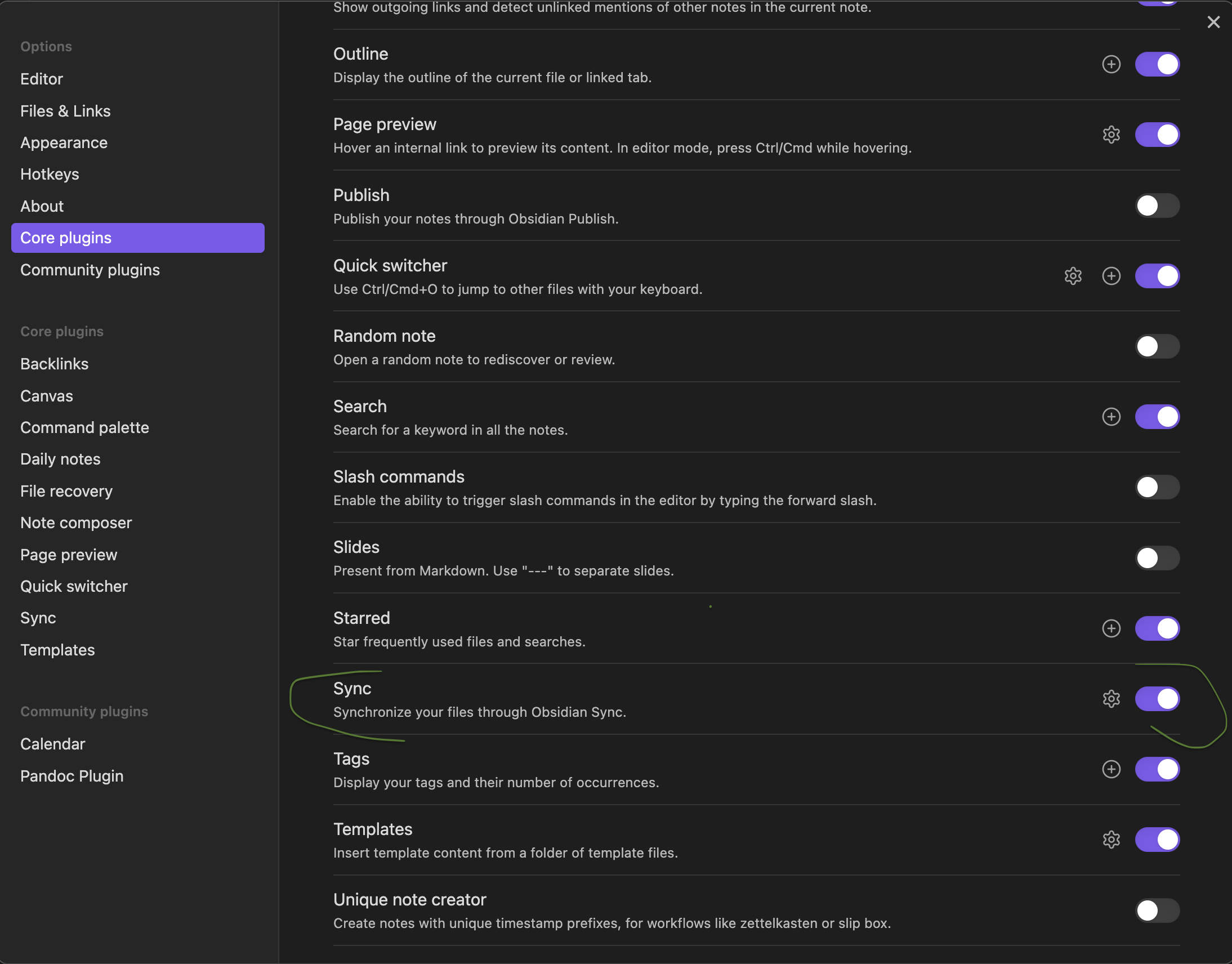
Task: Close the settings dialog
Action: coord(1213,22)
